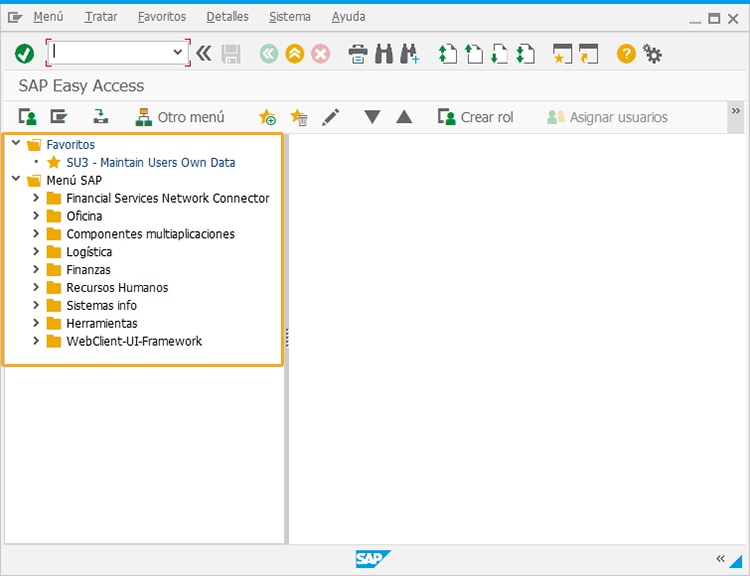Click the SAP Business Workplace icon
750x576 pixels.
click(x=100, y=117)
